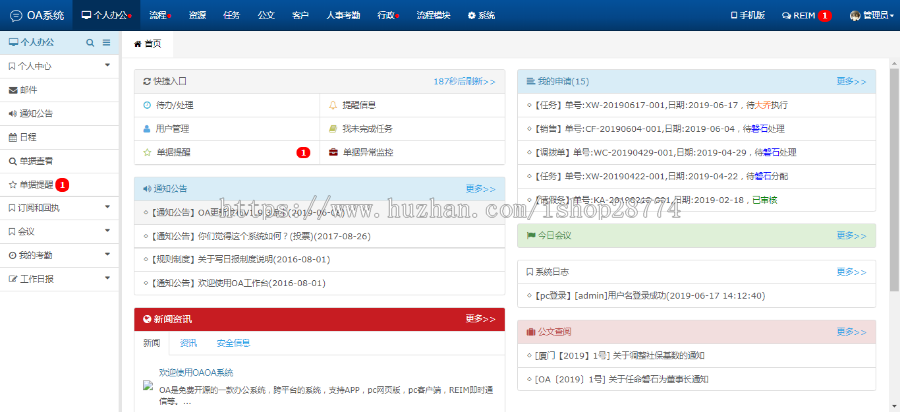Open 邮件 in the sidebar
The height and width of the screenshot is (412, 900).
tap(60, 90)
